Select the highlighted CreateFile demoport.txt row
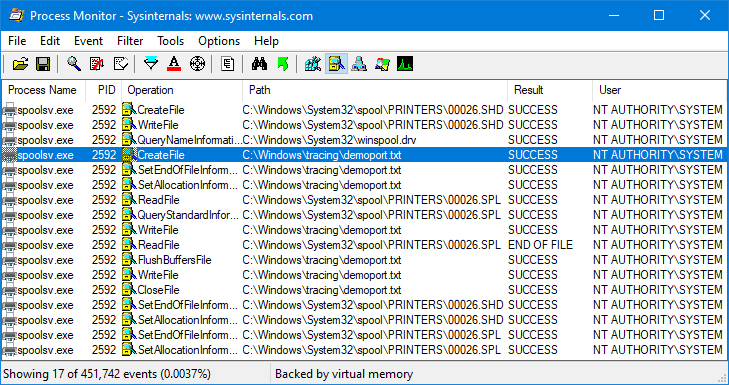This screenshot has width=729, height=385. pos(364,155)
